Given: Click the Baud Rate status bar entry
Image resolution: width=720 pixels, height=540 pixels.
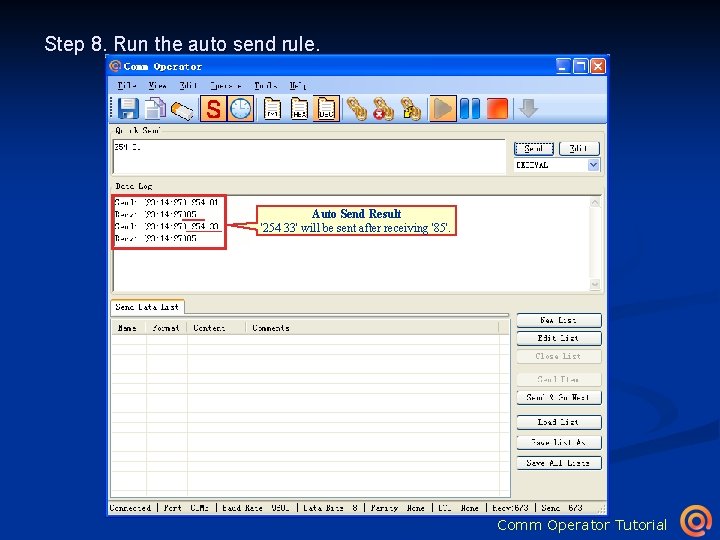Looking at the screenshot, I should [x=255, y=508].
